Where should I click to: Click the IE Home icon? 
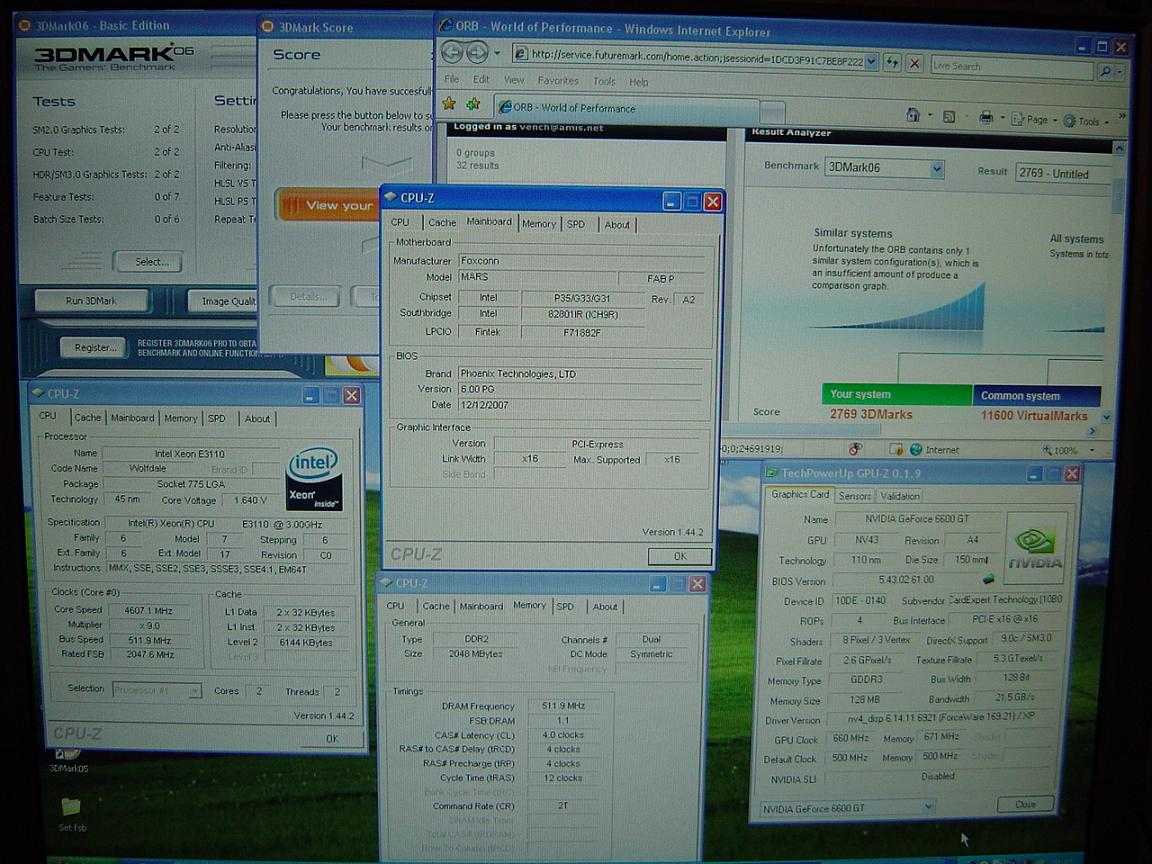912,115
